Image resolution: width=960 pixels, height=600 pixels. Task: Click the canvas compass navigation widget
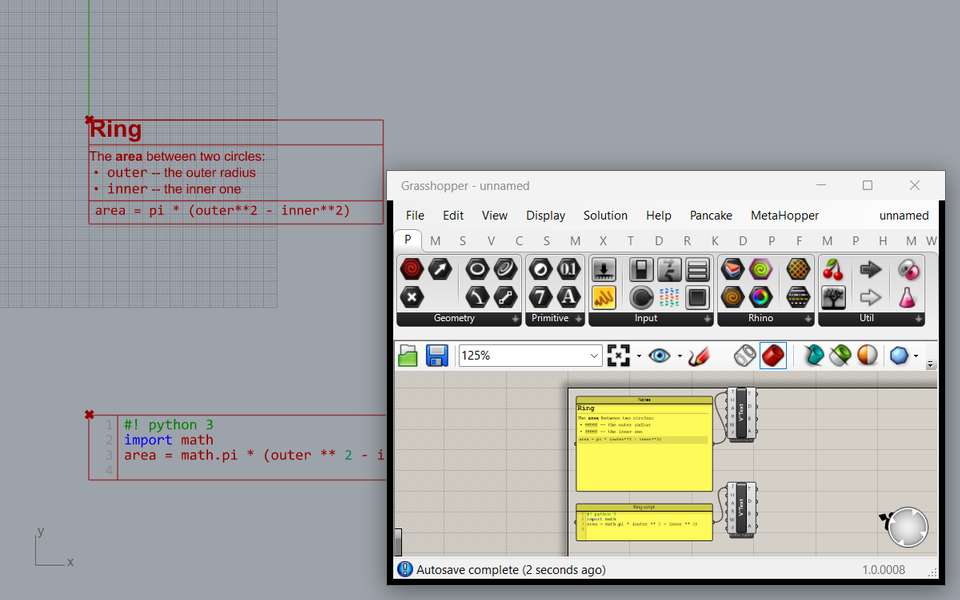907,527
